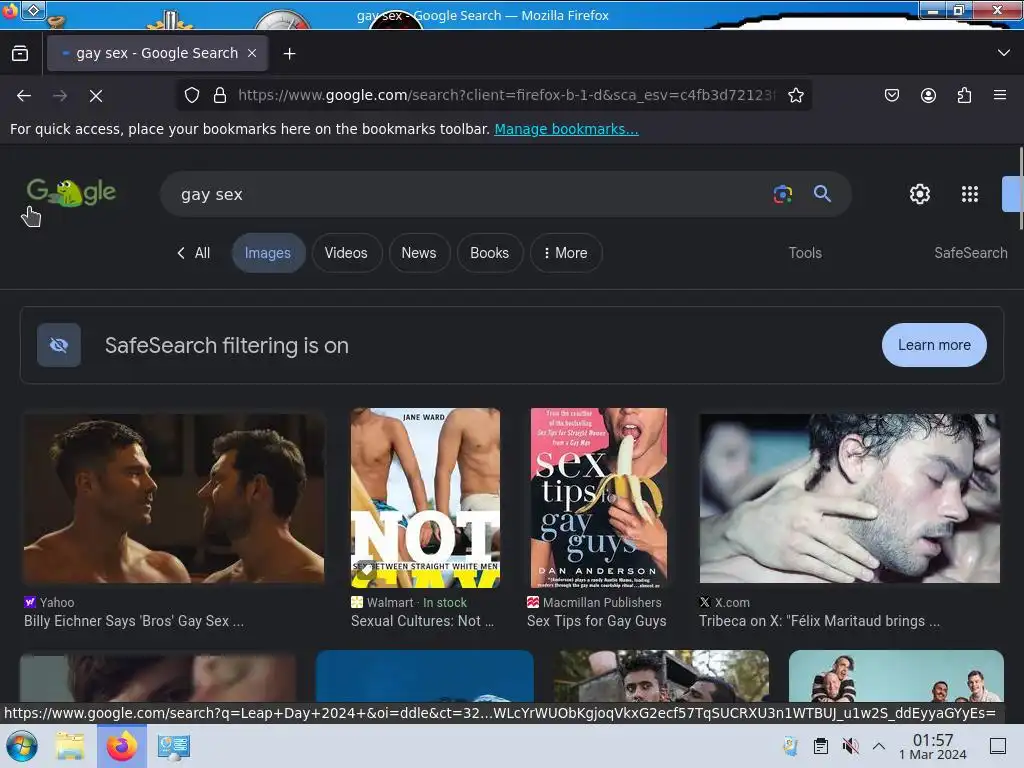This screenshot has width=1024, height=768.
Task: Click the Walmart source label
Action: (390, 602)
